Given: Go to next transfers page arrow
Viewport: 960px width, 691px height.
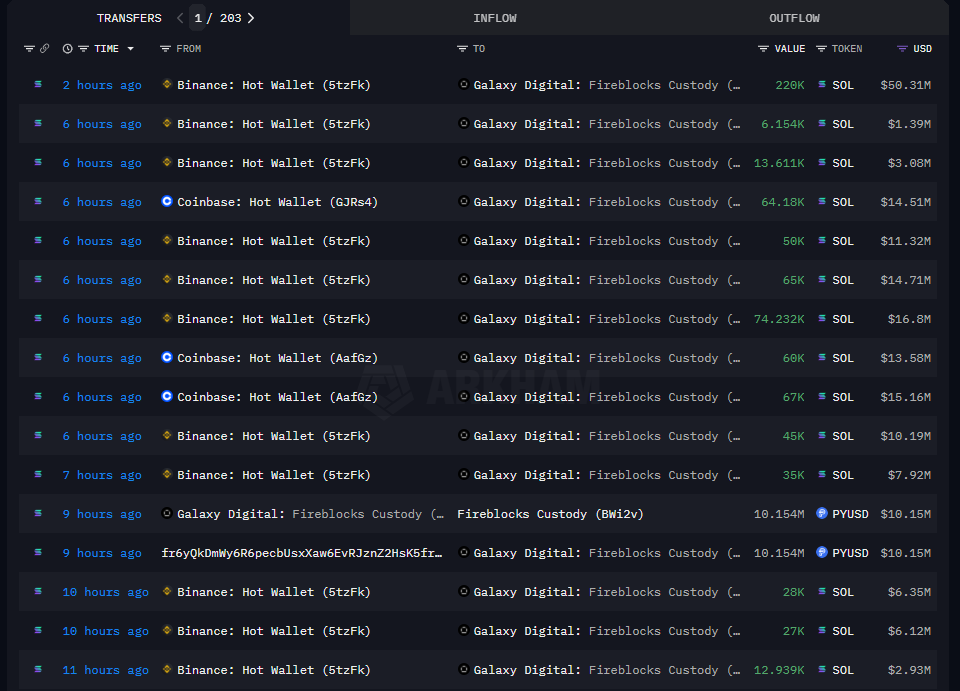Looking at the screenshot, I should point(250,18).
